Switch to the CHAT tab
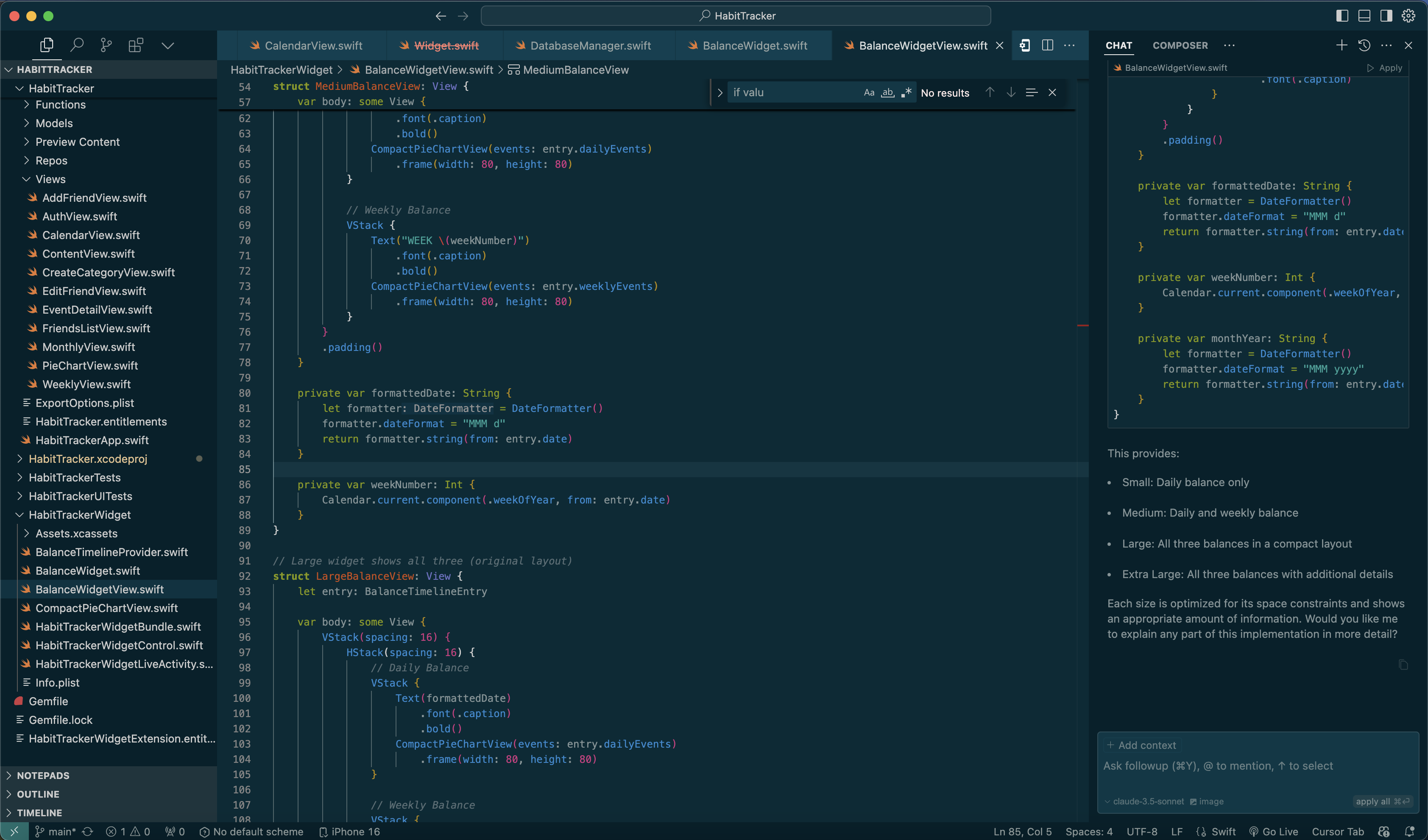Image resolution: width=1428 pixels, height=840 pixels. coord(1118,45)
